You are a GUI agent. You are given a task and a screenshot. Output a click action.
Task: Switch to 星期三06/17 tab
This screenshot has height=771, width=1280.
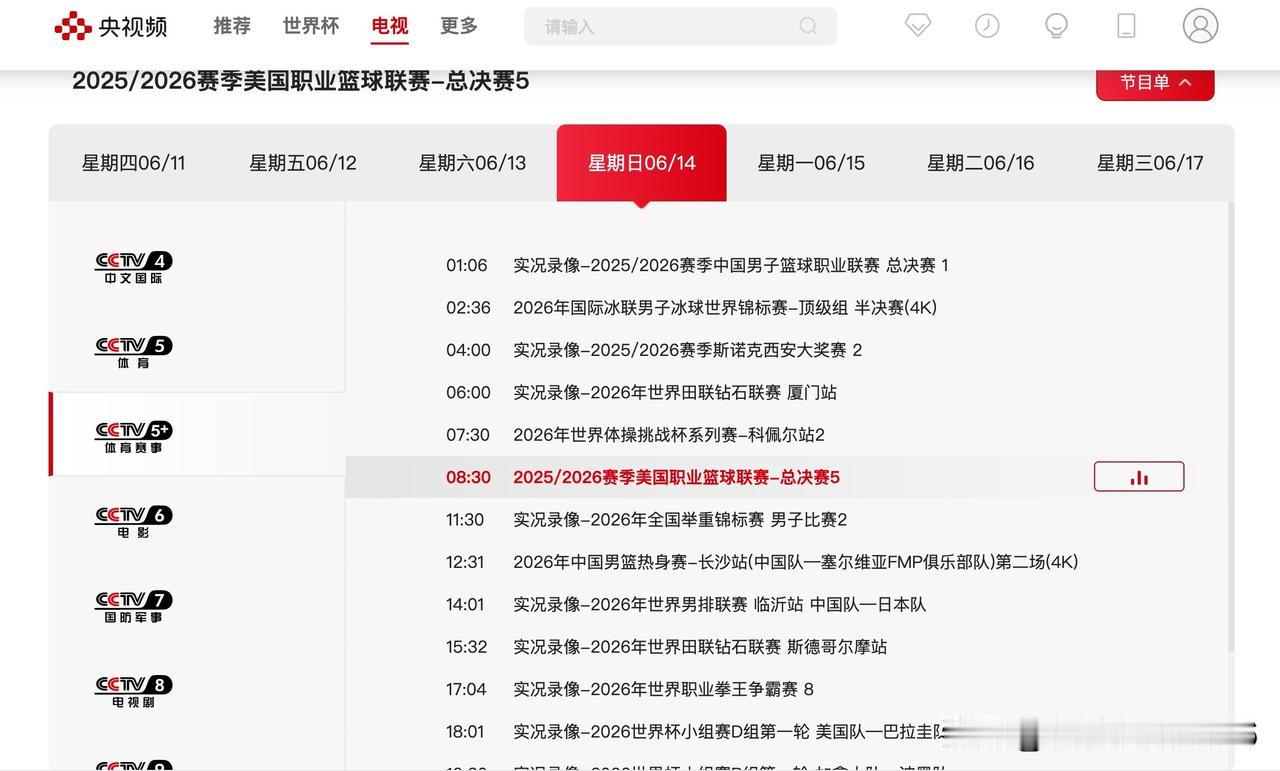click(1150, 163)
